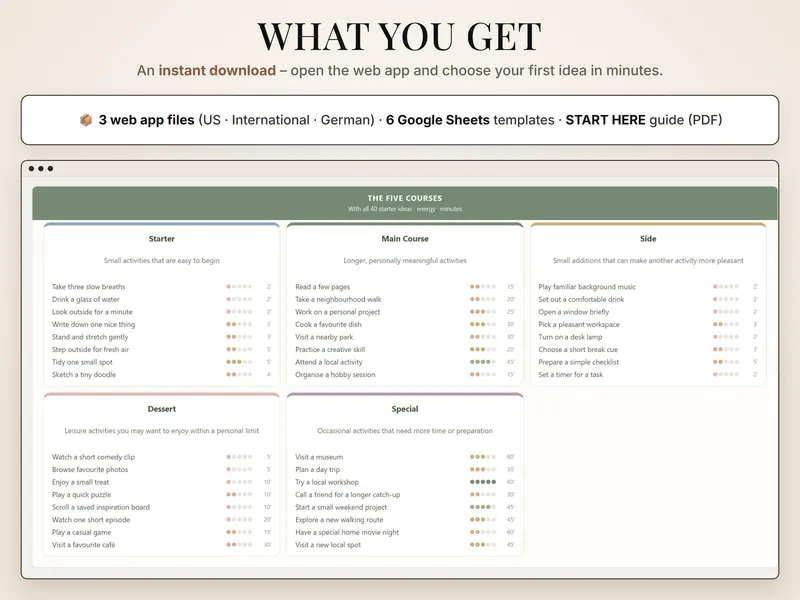The image size is (800, 600).
Task: Click energy dots for 'Tidy one small spot'
Action: (239, 362)
